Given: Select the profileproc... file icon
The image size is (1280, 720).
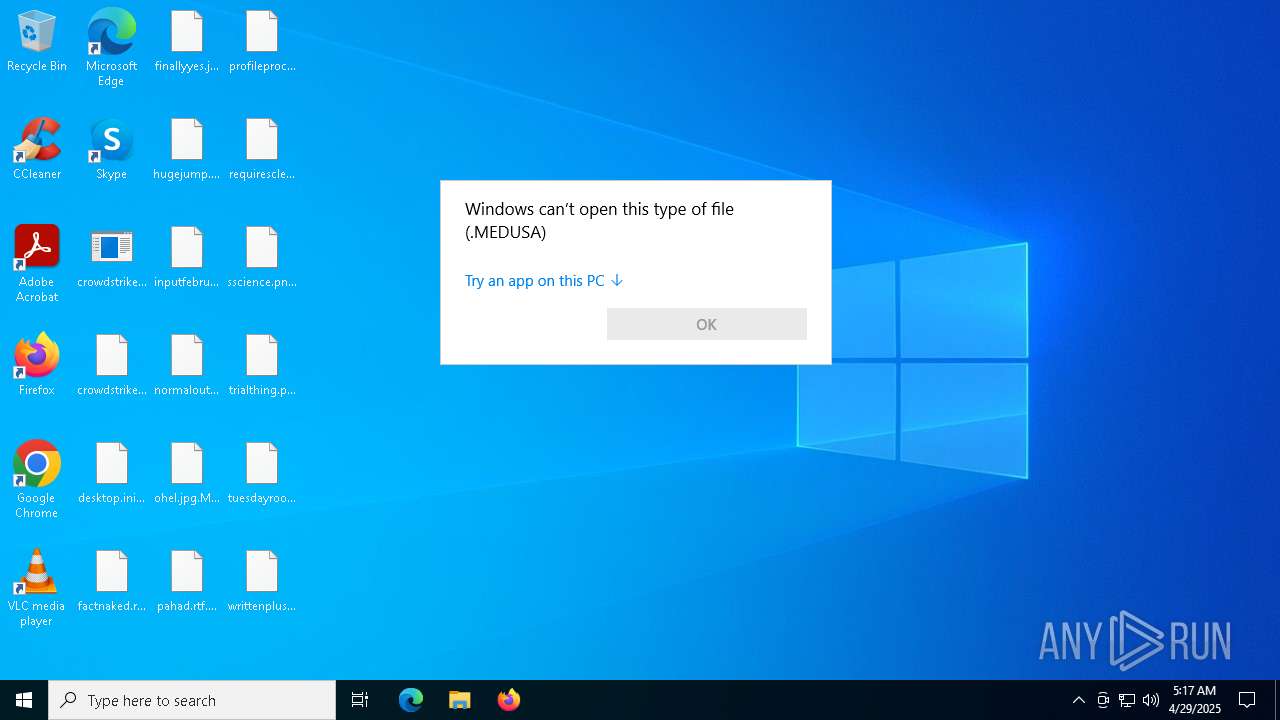Looking at the screenshot, I should (262, 42).
